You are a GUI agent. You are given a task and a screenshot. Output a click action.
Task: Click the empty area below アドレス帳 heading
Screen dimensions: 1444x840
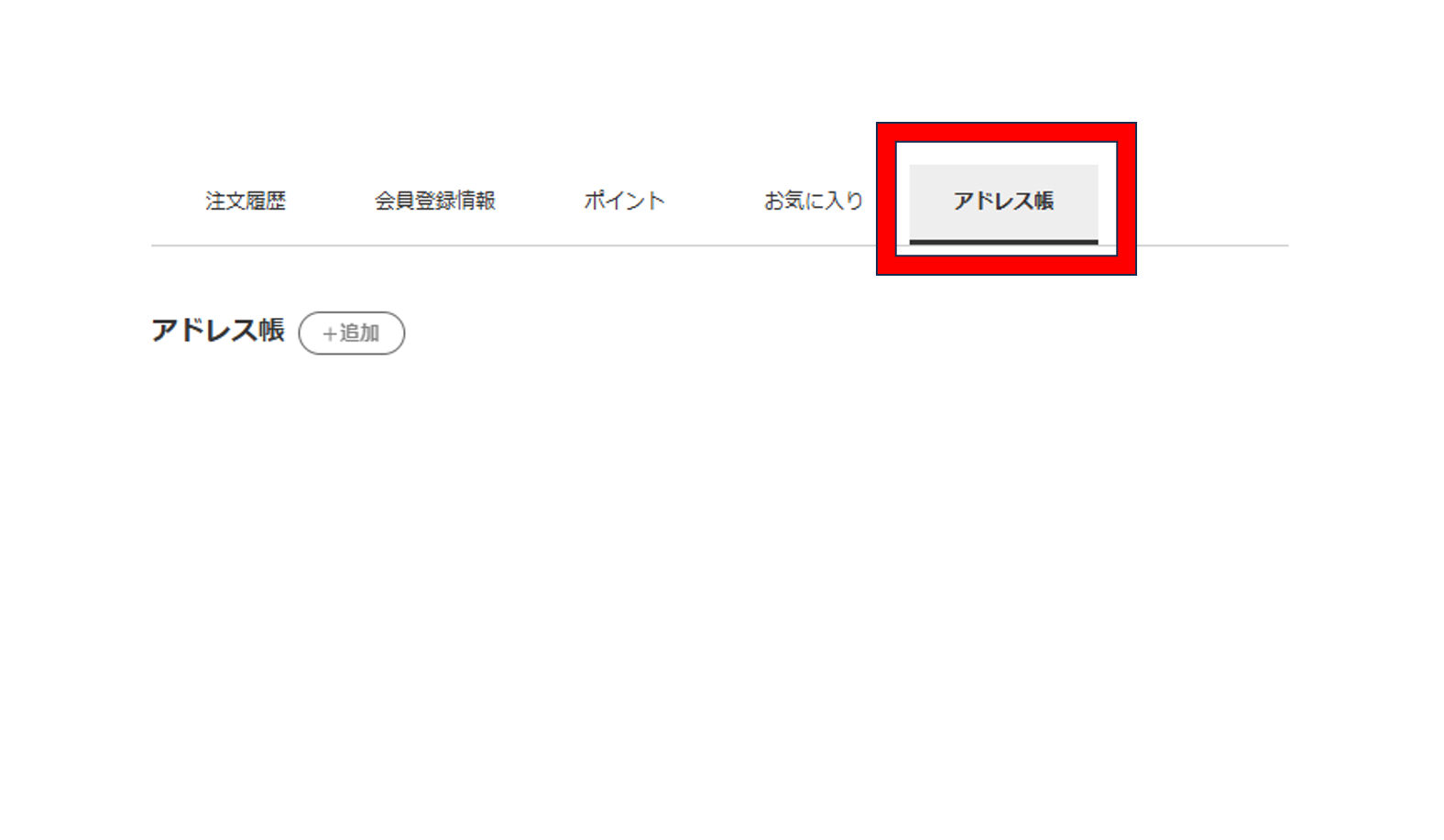pos(720,586)
